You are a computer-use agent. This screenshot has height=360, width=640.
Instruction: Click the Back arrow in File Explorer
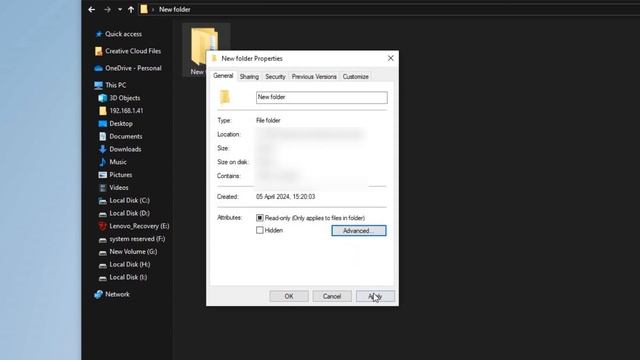click(x=92, y=9)
